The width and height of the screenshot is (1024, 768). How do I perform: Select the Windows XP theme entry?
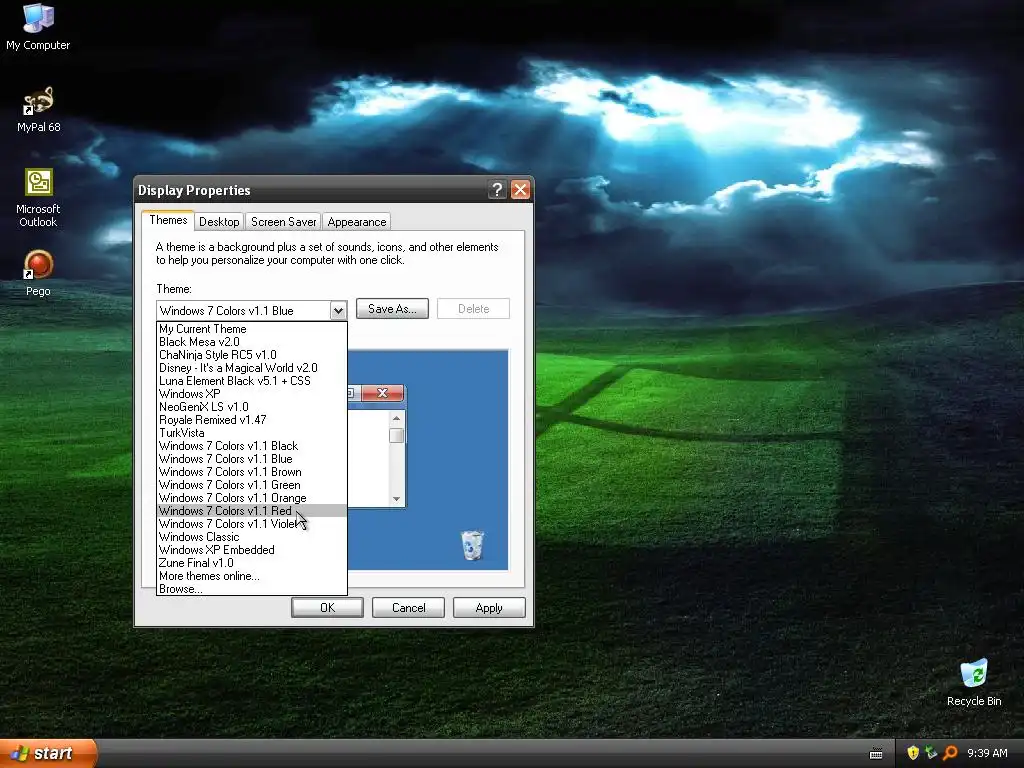(252, 394)
